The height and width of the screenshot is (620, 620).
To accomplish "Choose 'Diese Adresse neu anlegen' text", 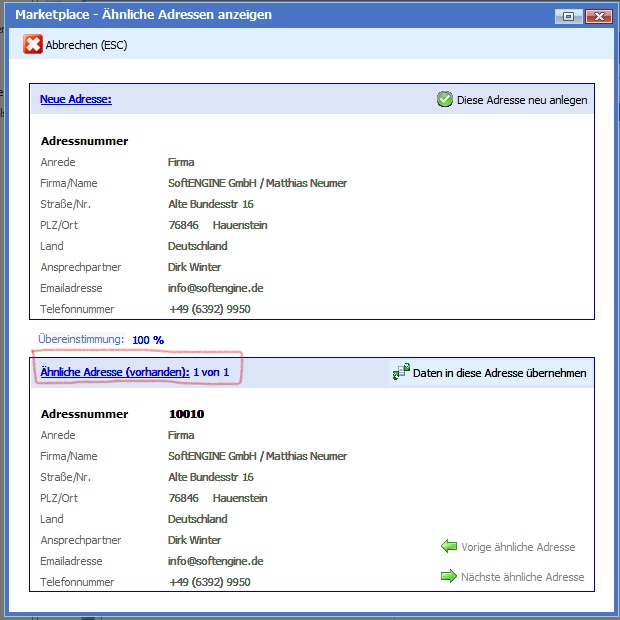I will tap(522, 100).
